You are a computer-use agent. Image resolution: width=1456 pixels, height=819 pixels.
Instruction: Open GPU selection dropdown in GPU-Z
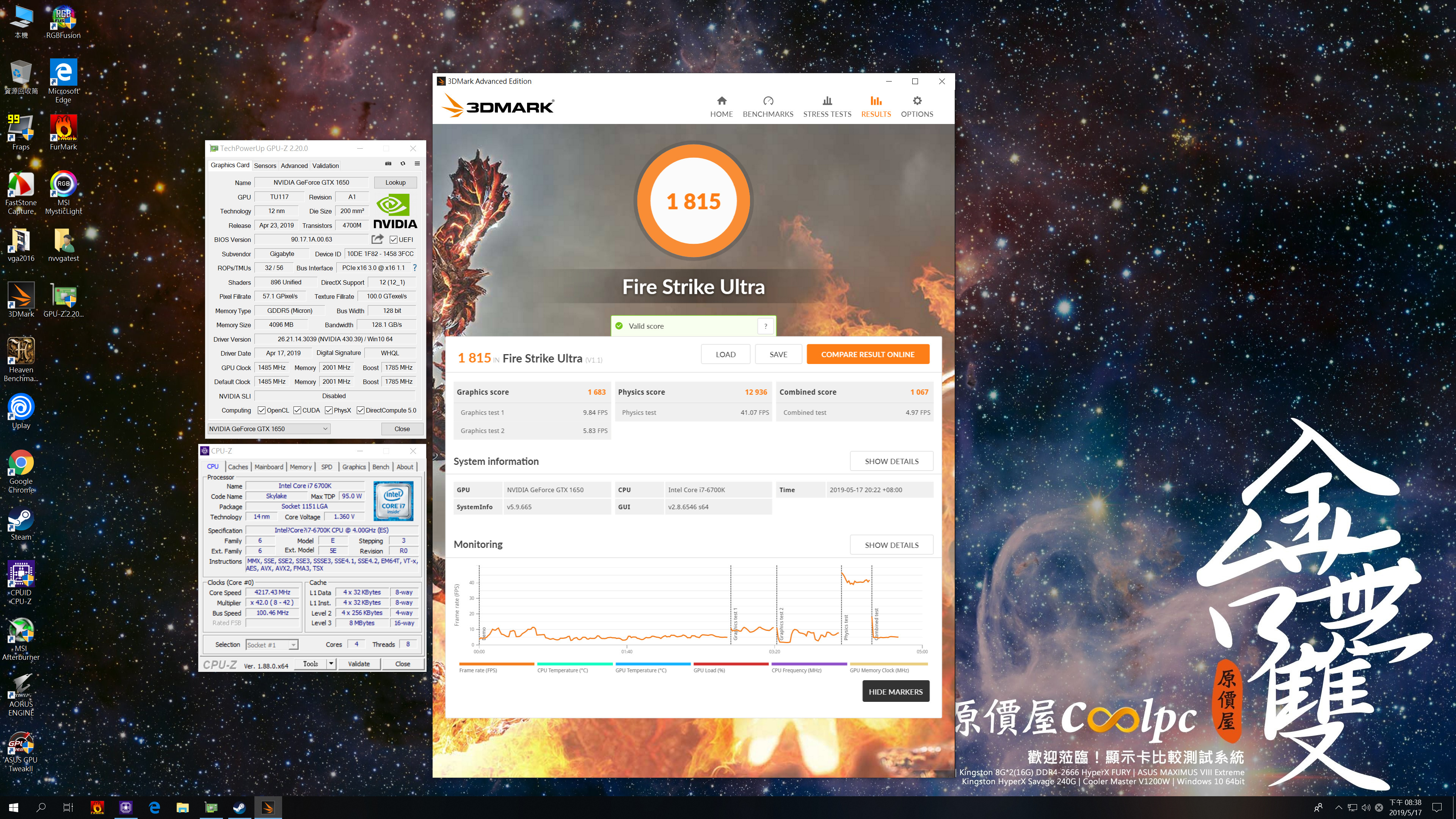coord(268,428)
